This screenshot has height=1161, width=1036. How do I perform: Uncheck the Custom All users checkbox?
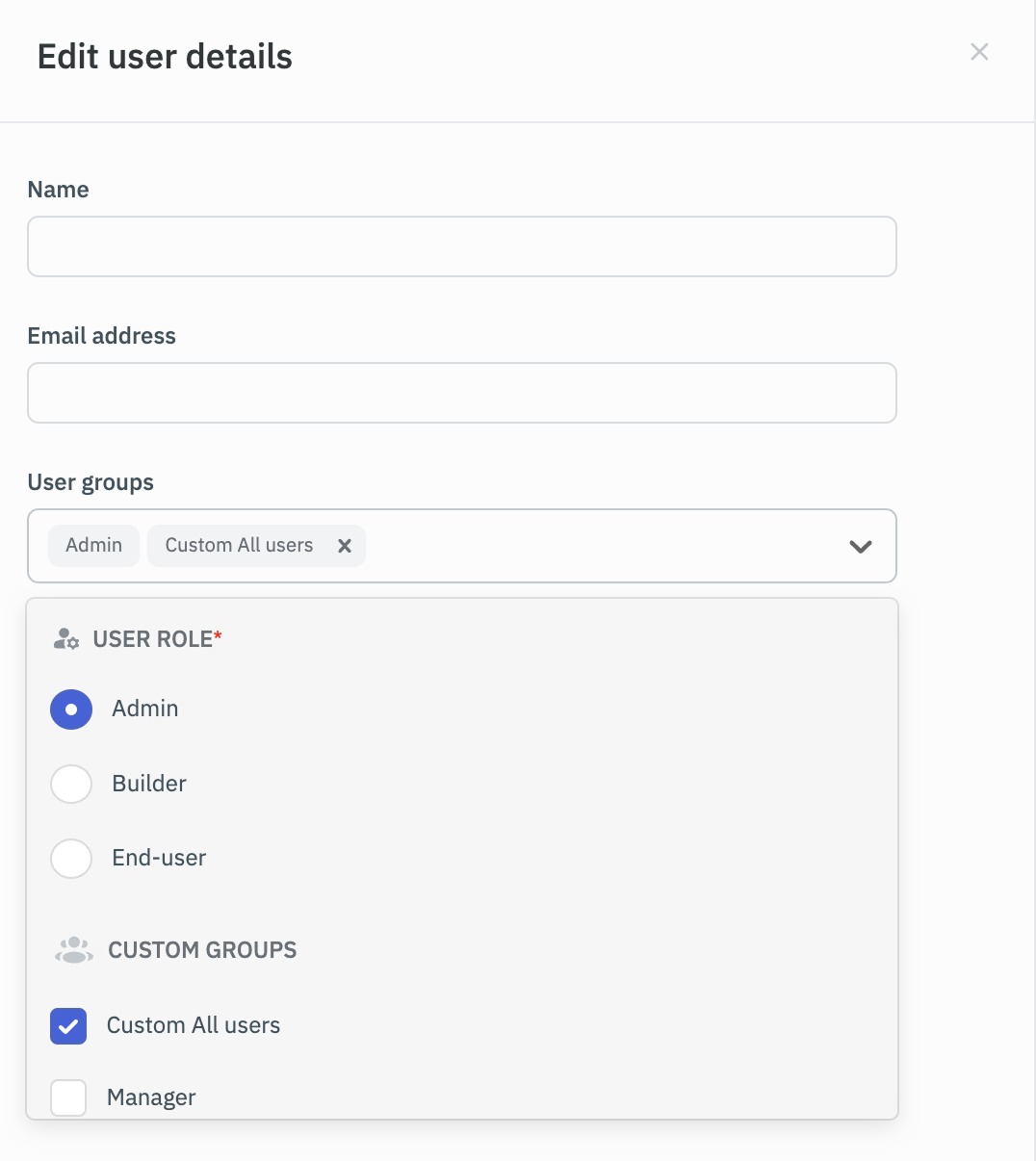coord(68,1026)
